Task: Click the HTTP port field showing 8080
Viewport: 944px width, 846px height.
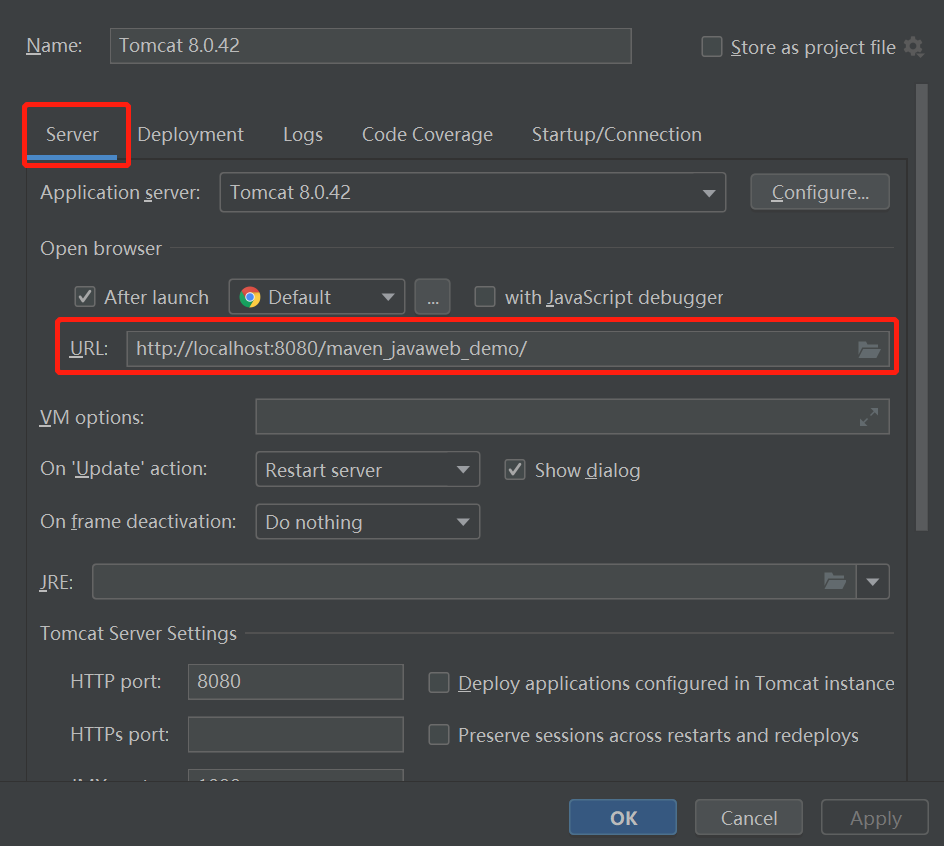Action: (x=296, y=682)
